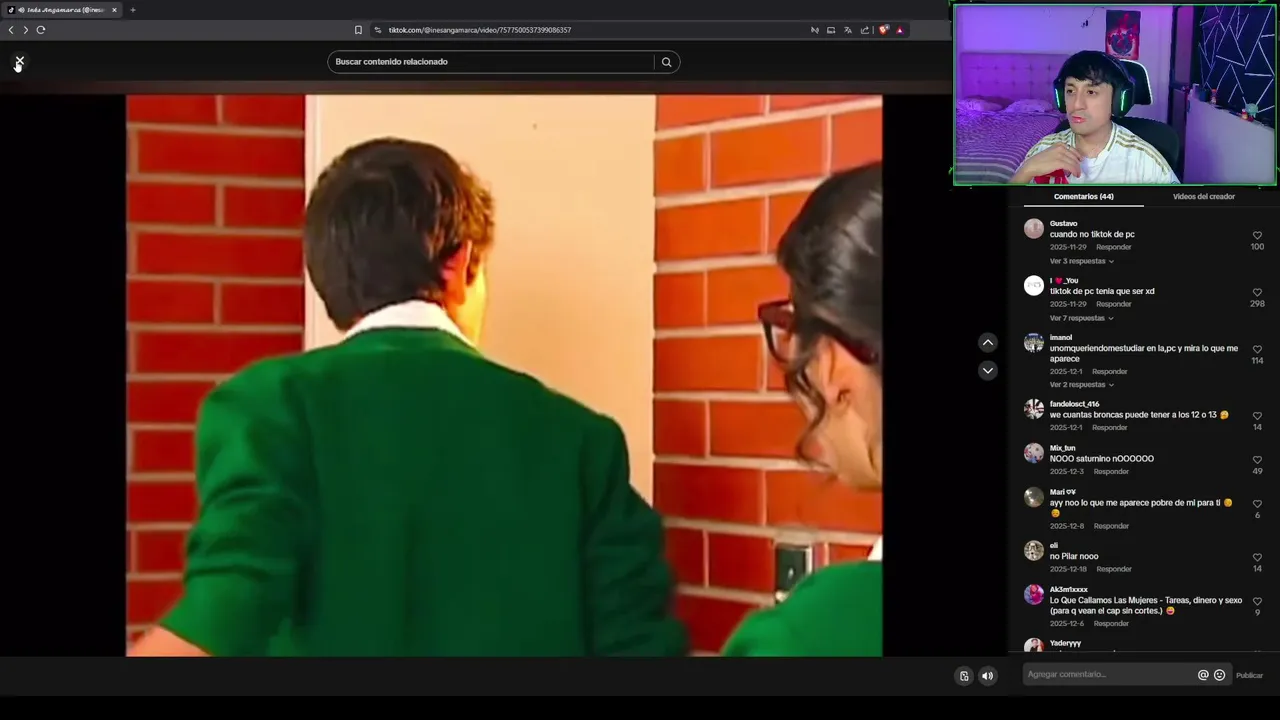Click the tiktok.com URL in the address bar
Screen dimensions: 1280x720
479,30
